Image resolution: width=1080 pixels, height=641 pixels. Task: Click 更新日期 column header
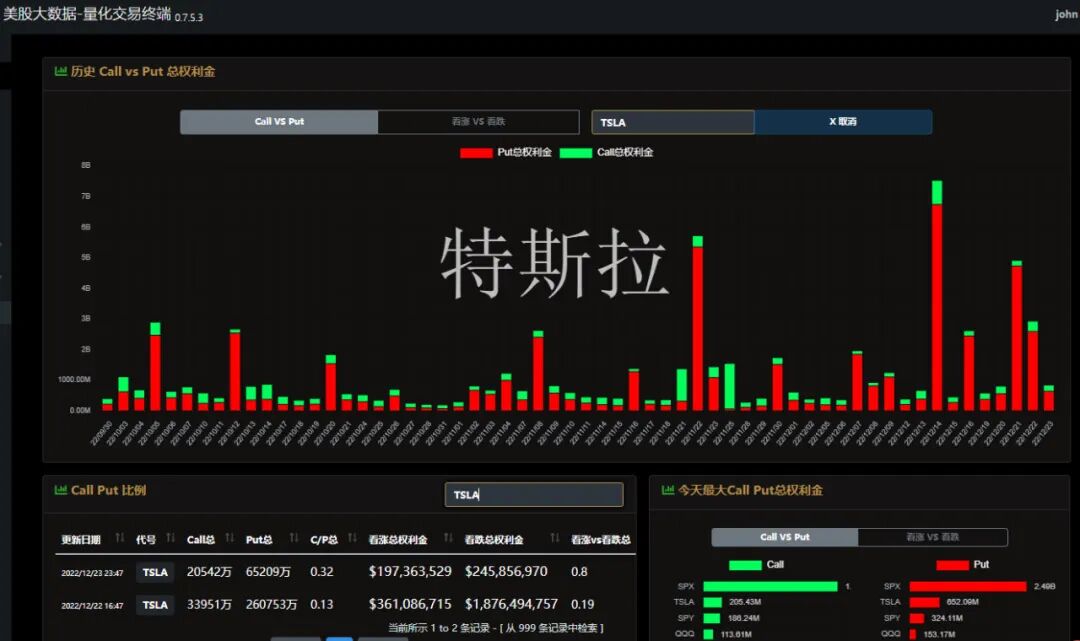pos(81,539)
